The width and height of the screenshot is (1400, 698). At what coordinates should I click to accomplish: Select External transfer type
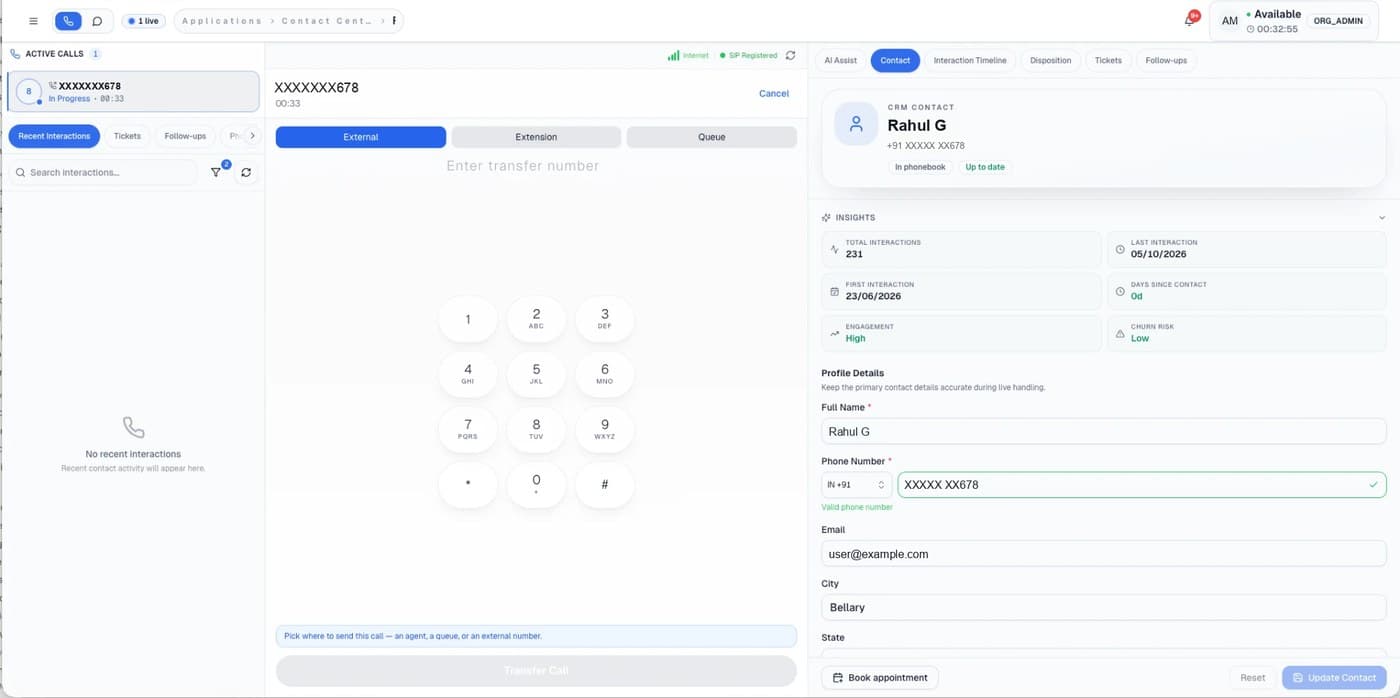(361, 137)
